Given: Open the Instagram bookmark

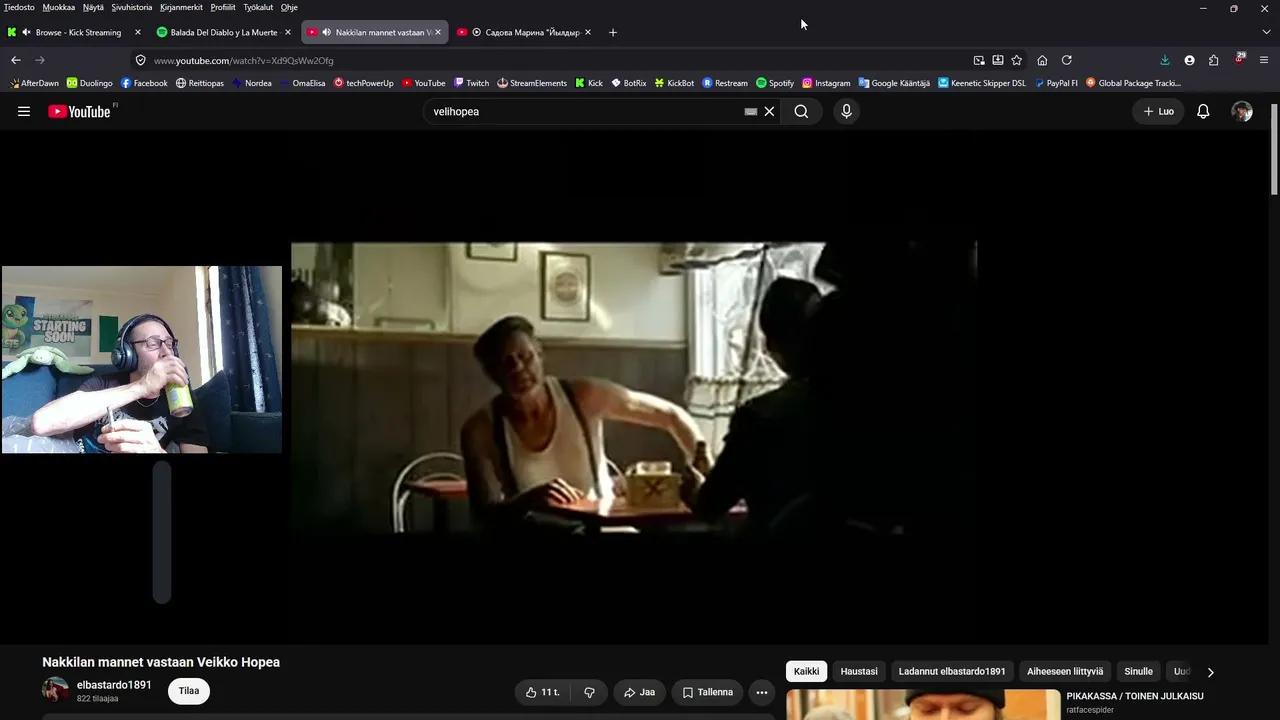Looking at the screenshot, I should [826, 83].
